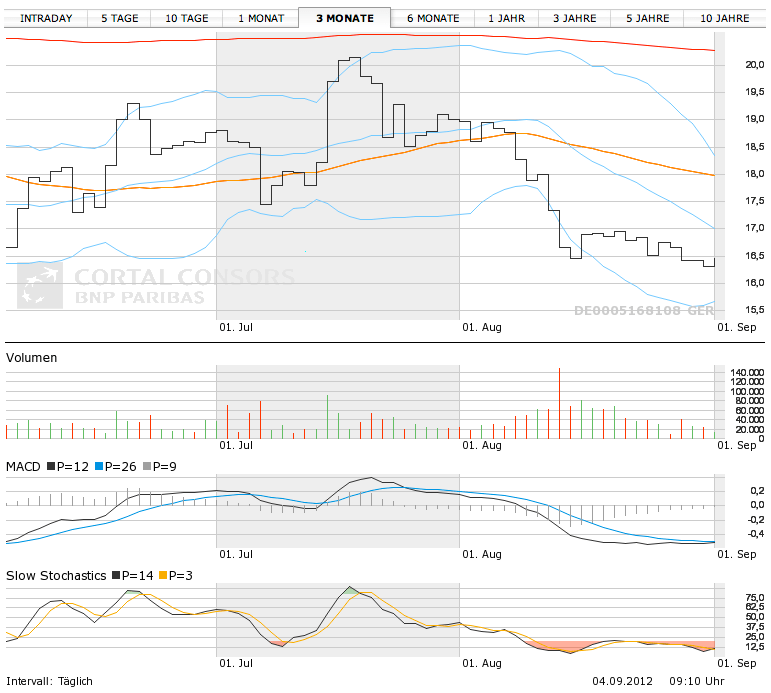This screenshot has height=693, width=771.
Task: Click the 01. Jul label under the Volumen chart
Action: click(x=238, y=445)
